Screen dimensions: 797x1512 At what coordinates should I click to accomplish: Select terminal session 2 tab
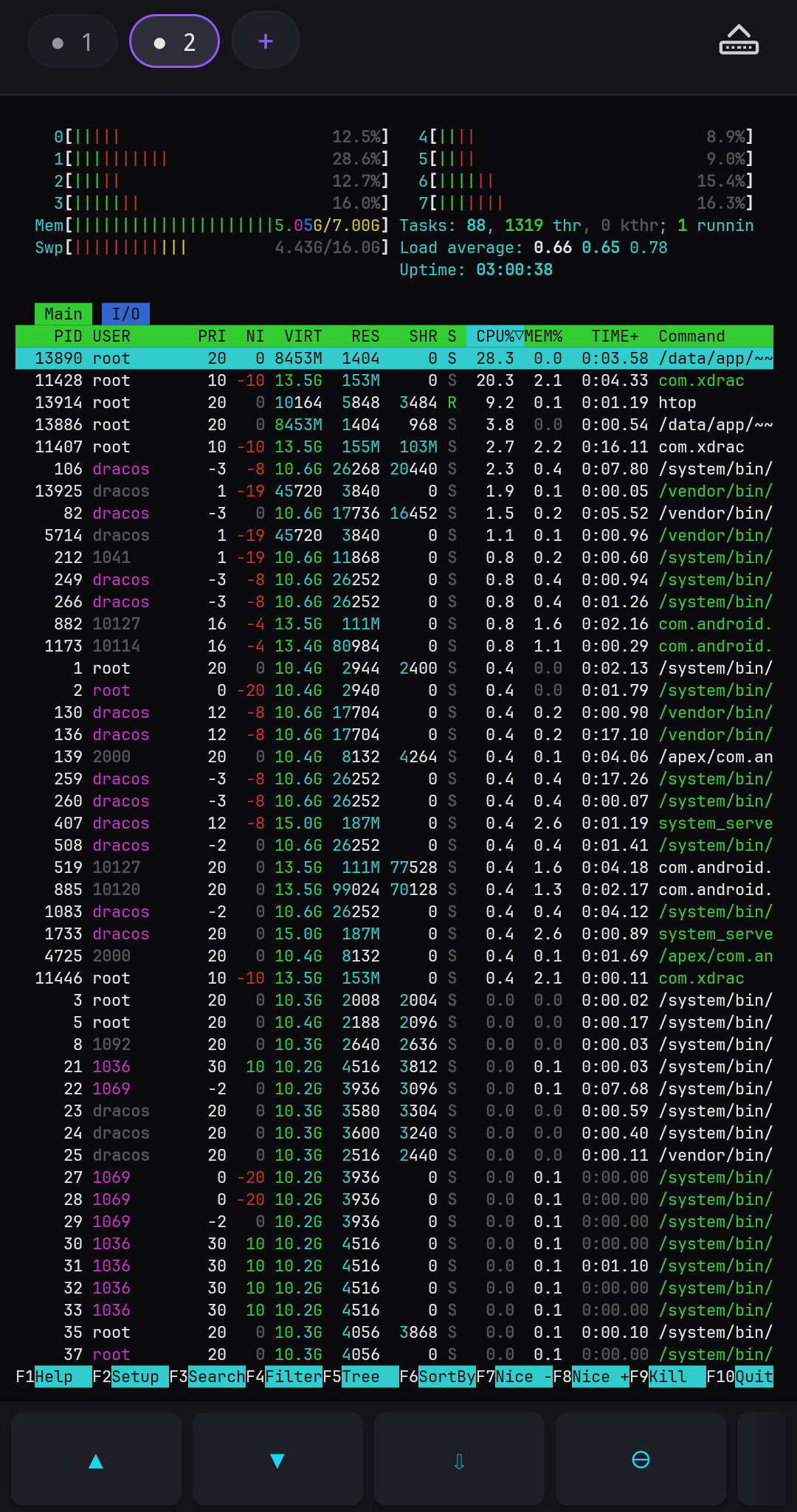[174, 41]
